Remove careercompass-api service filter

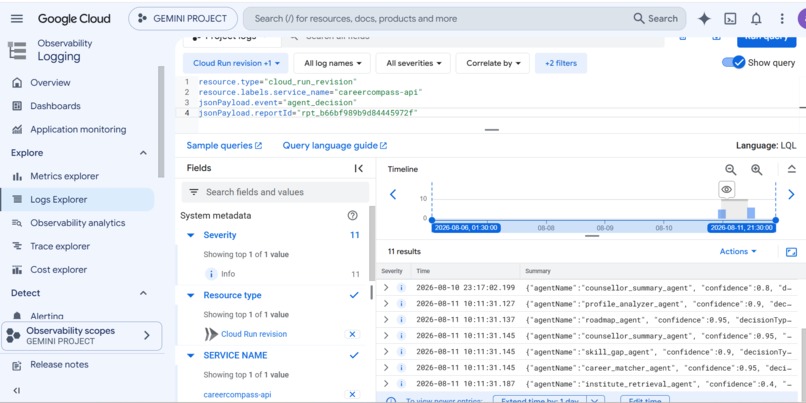tap(352, 394)
